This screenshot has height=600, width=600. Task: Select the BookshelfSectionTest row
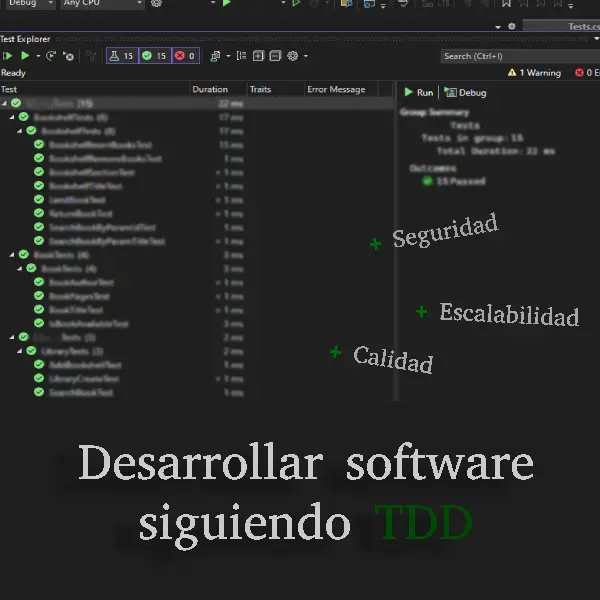pos(92,172)
